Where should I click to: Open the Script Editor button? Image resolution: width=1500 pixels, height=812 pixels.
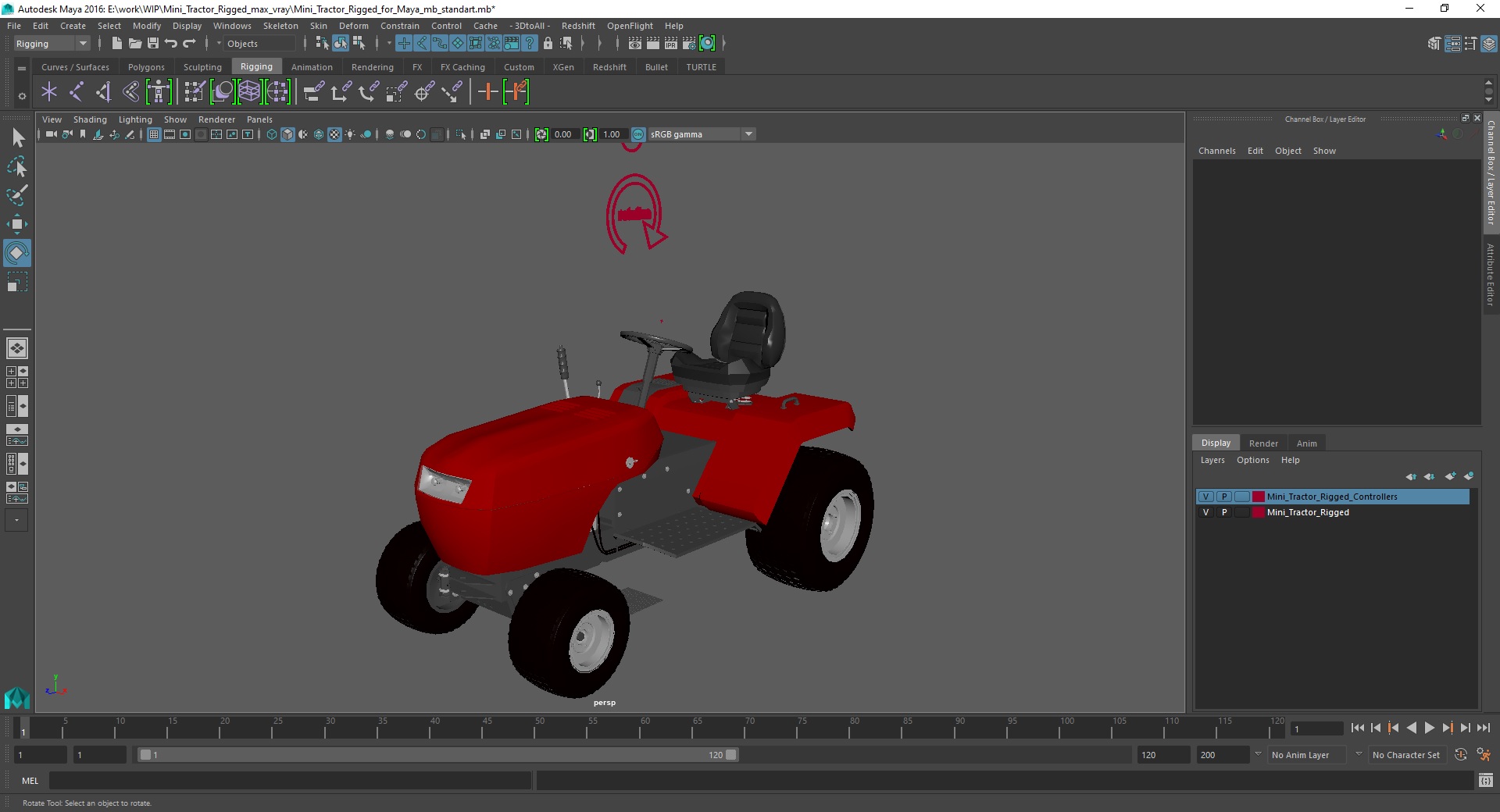[x=1485, y=780]
